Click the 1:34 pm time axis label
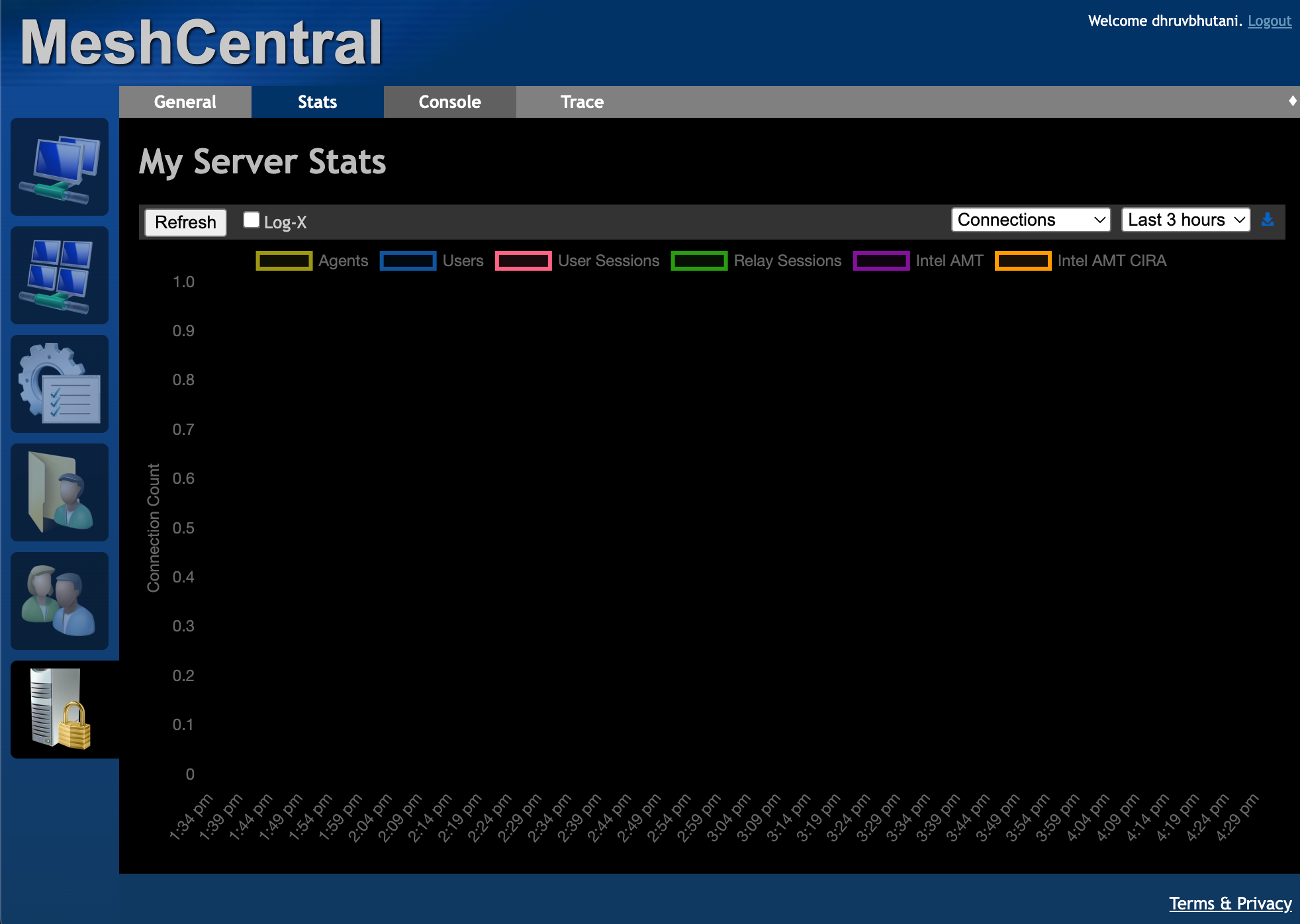The image size is (1300, 924). (x=191, y=817)
